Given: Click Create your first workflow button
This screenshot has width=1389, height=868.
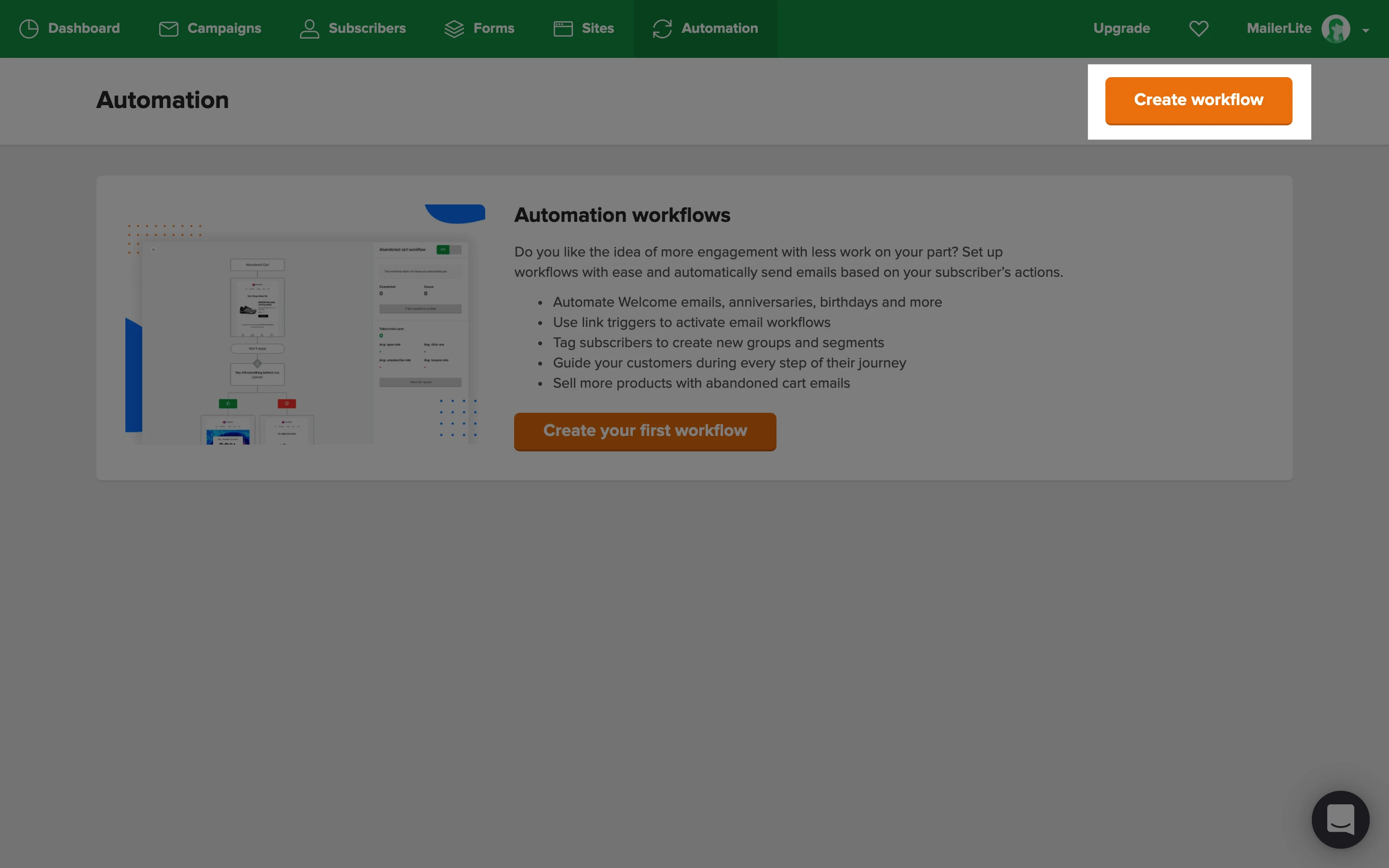Looking at the screenshot, I should coord(644,431).
